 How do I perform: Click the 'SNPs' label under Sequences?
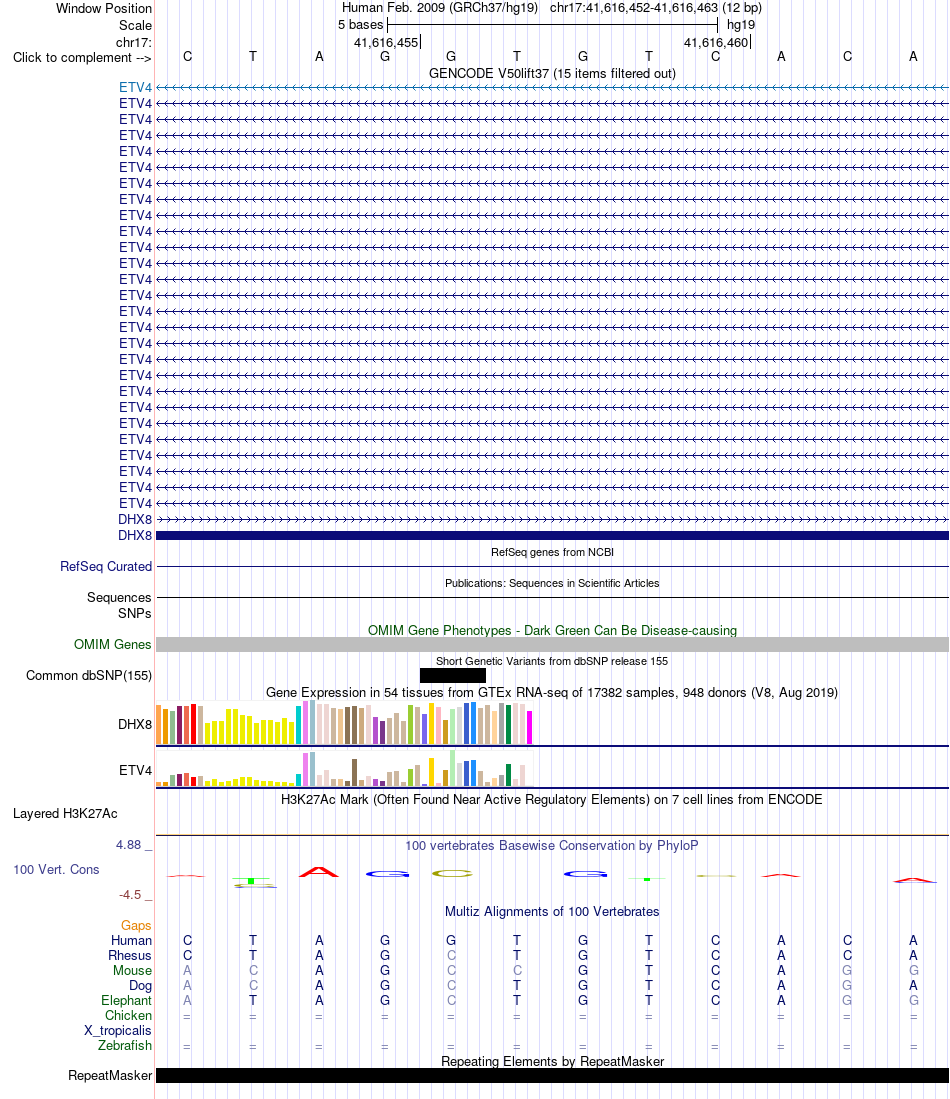coord(135,613)
